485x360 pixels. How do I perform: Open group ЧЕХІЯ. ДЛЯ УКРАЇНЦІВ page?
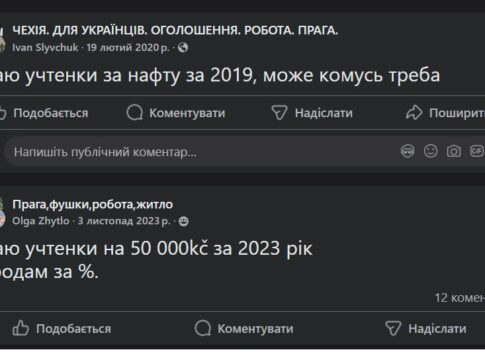175,30
